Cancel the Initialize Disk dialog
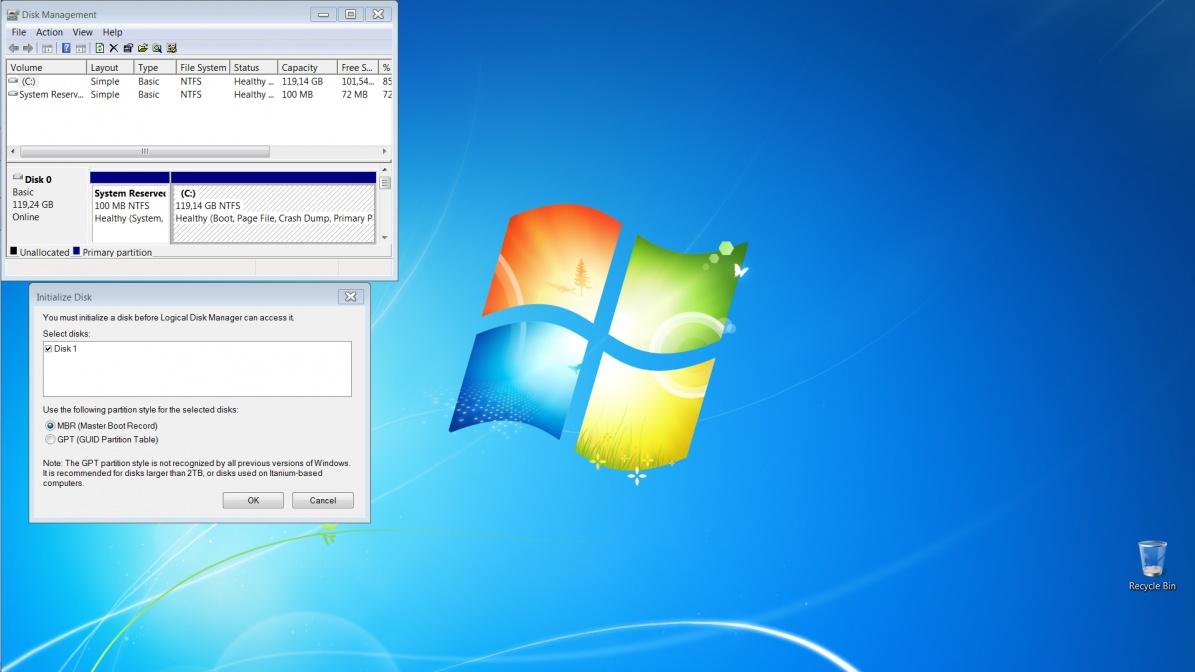Image resolution: width=1195 pixels, height=672 pixels. pos(322,500)
